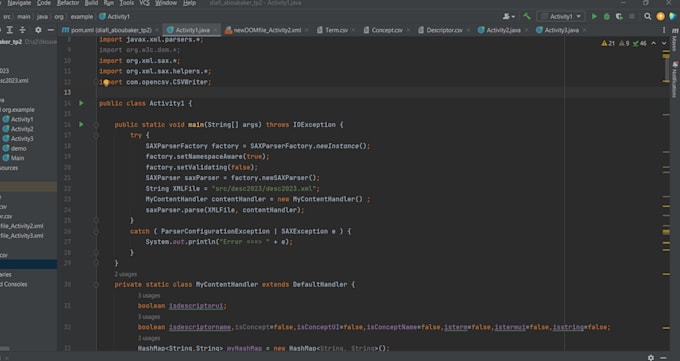Run with Coverage icon in toolbar

click(x=619, y=16)
